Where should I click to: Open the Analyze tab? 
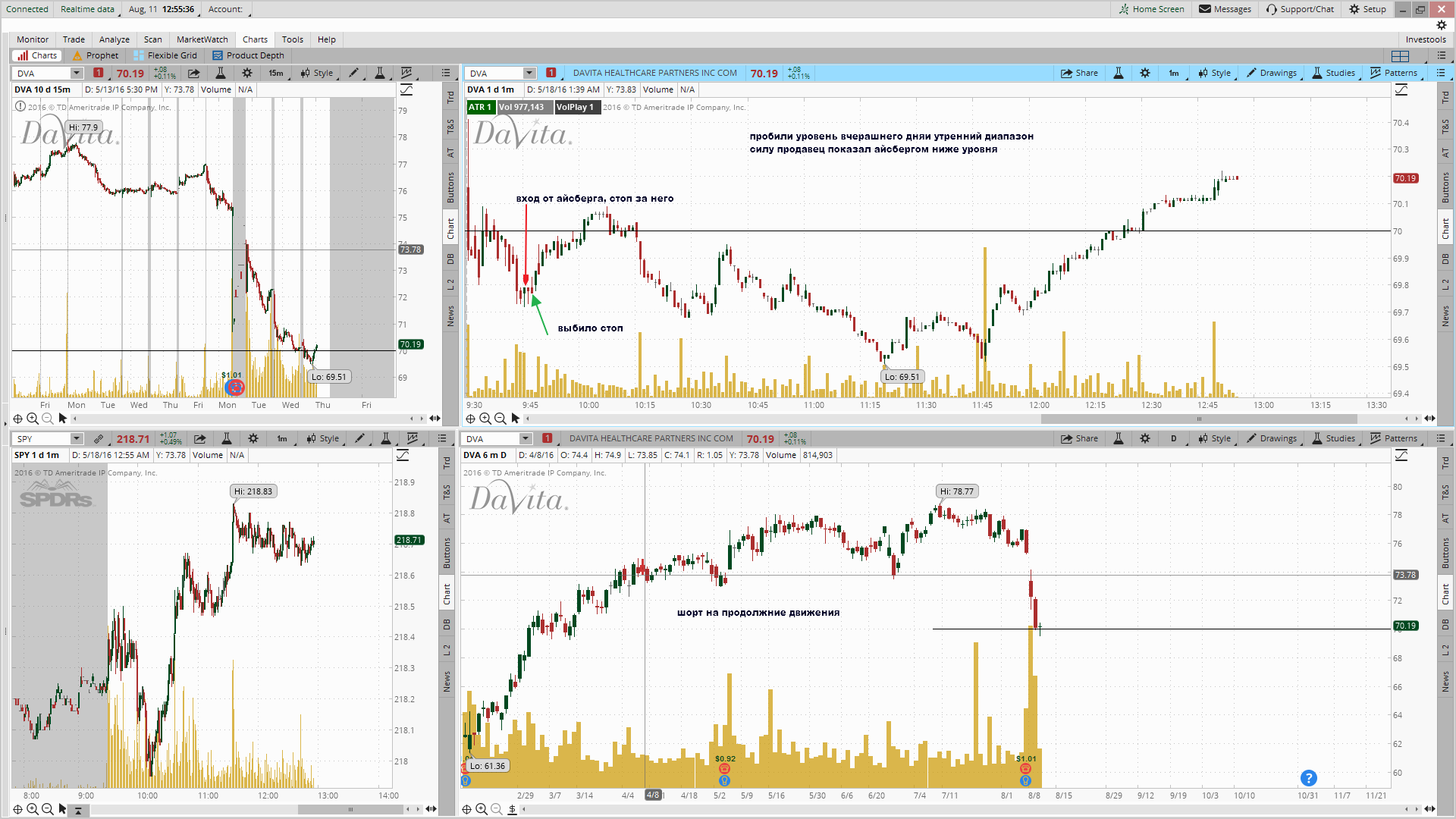point(114,39)
